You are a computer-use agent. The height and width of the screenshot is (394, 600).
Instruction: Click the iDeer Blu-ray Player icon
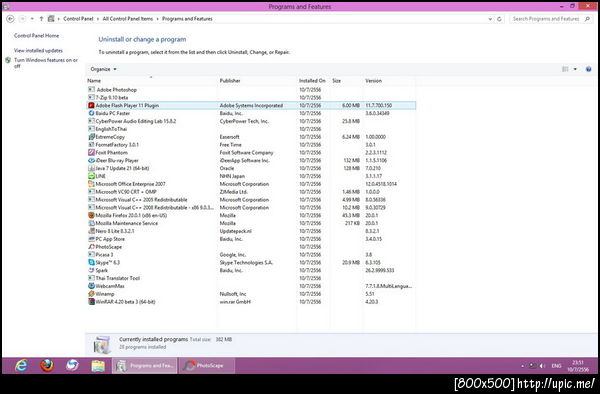point(91,160)
